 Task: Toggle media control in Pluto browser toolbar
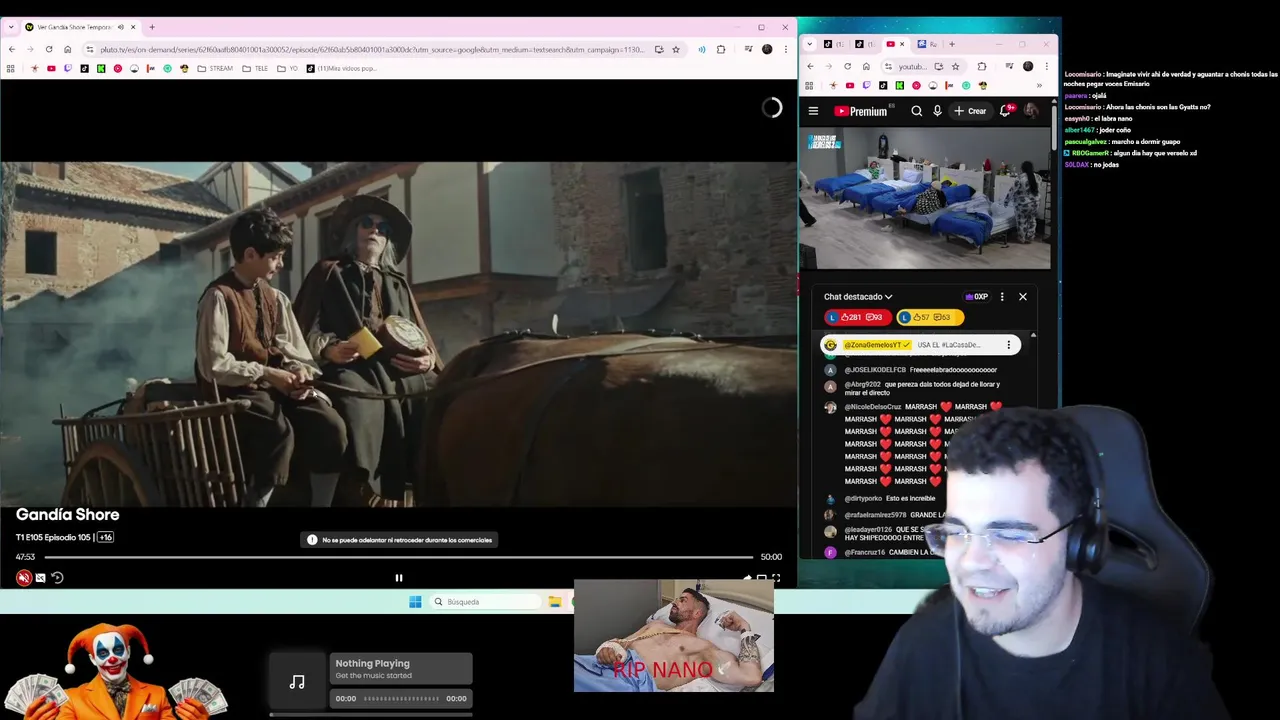[748, 49]
